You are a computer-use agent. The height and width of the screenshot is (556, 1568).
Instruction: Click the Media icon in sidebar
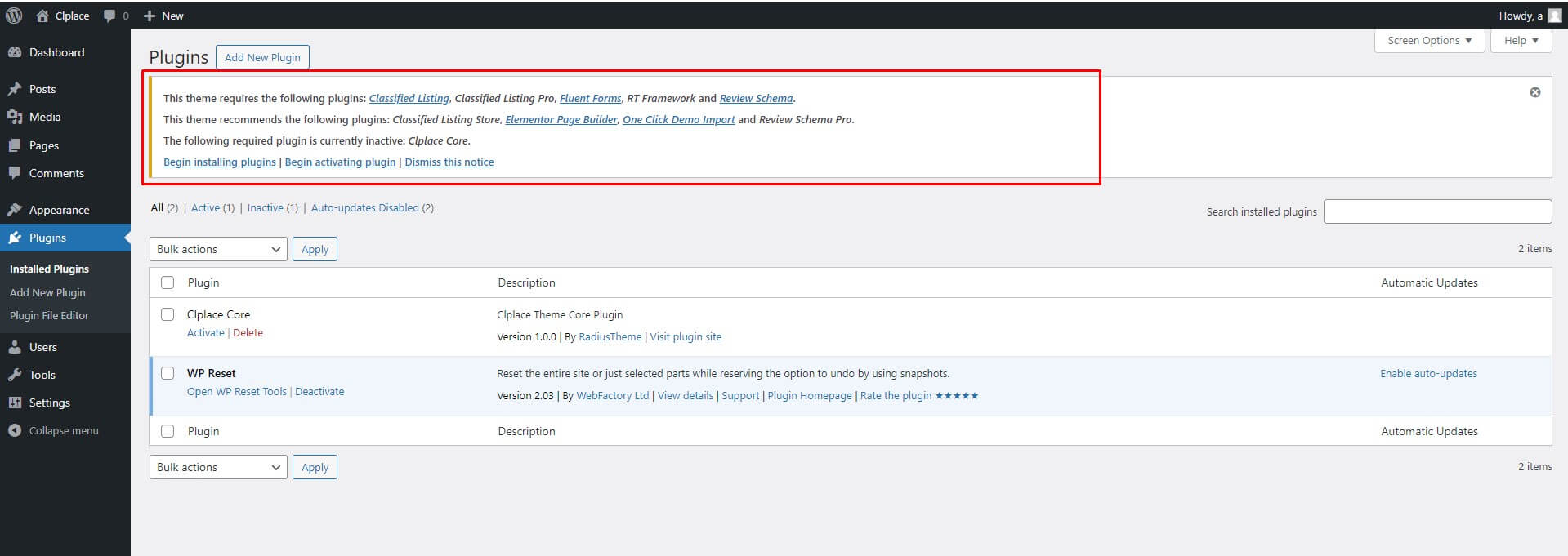pos(15,117)
